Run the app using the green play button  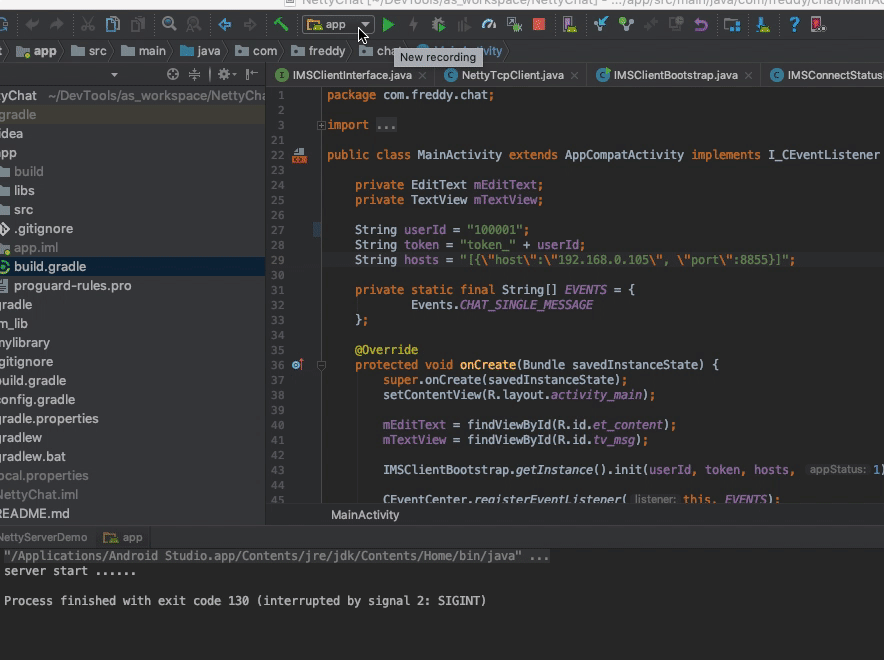coord(389,25)
